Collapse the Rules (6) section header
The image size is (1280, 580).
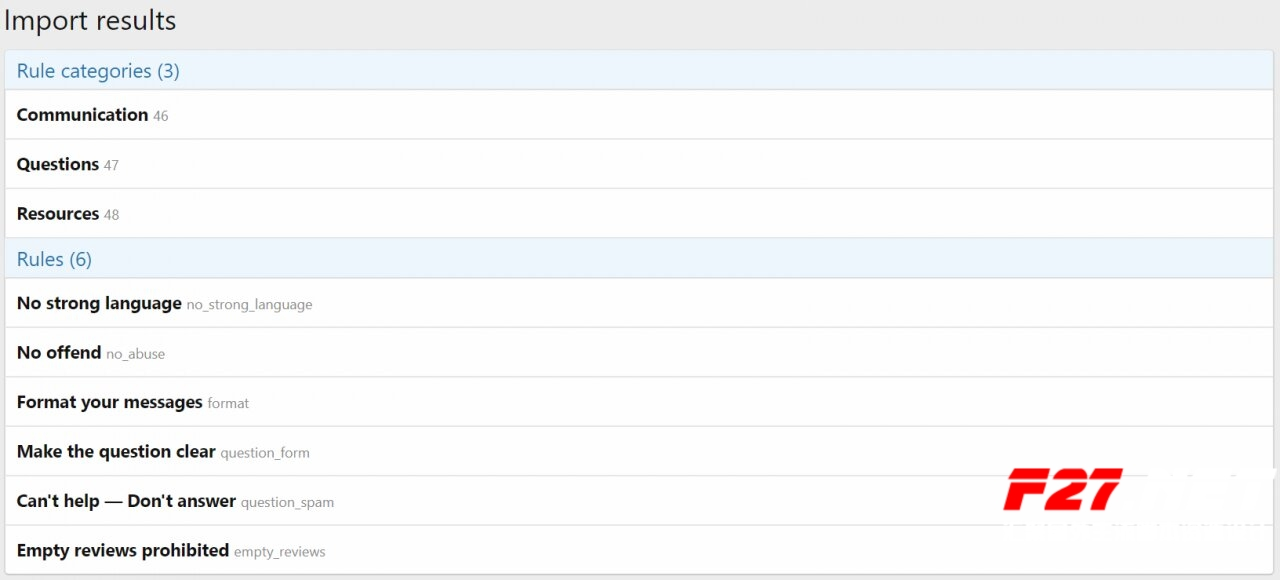coord(54,259)
